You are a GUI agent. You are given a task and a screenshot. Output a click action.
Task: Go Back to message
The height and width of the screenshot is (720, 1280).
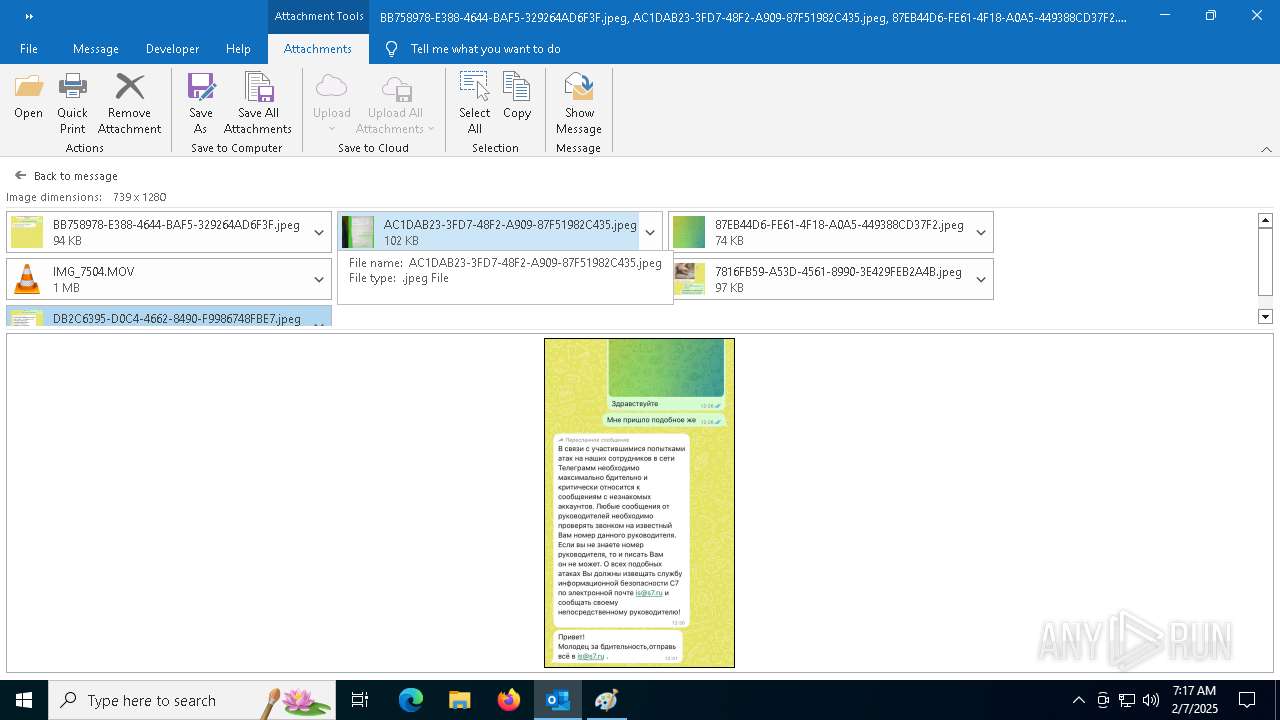pos(66,176)
